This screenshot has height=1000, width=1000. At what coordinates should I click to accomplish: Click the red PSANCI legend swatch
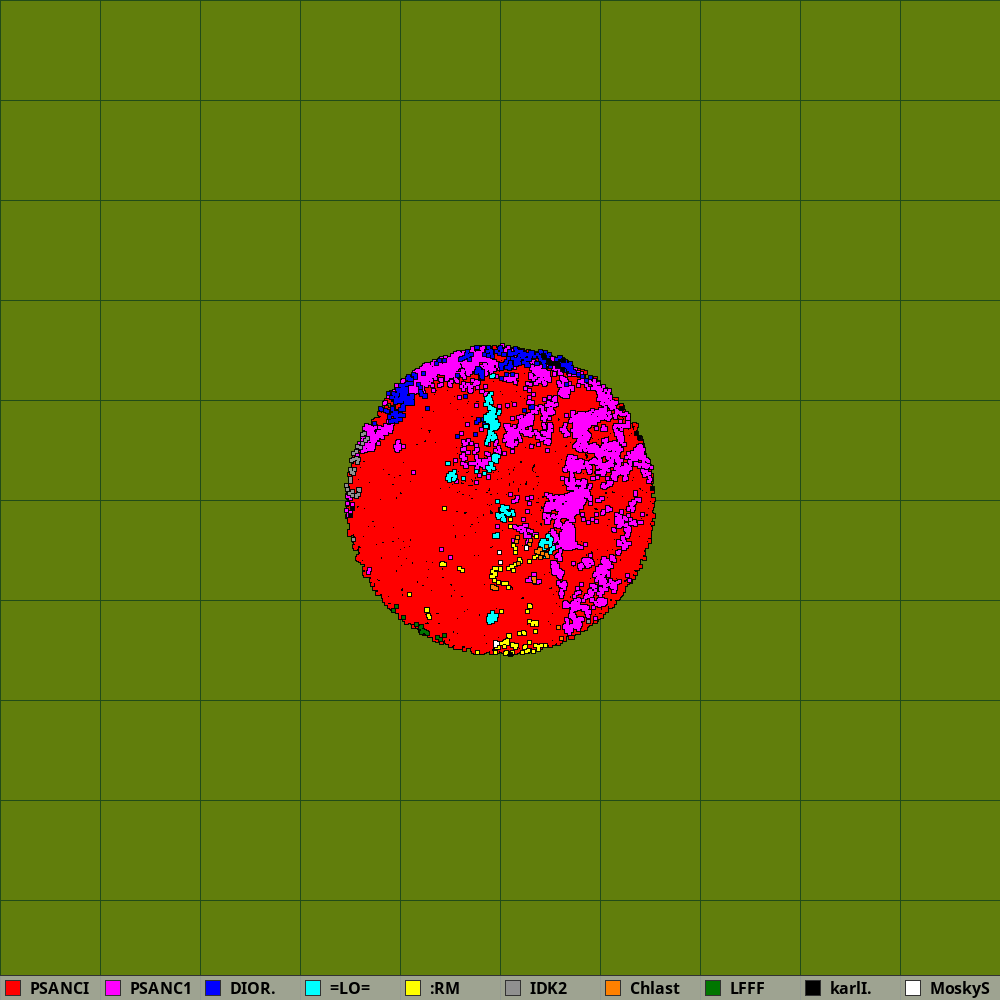pyautogui.click(x=13, y=988)
